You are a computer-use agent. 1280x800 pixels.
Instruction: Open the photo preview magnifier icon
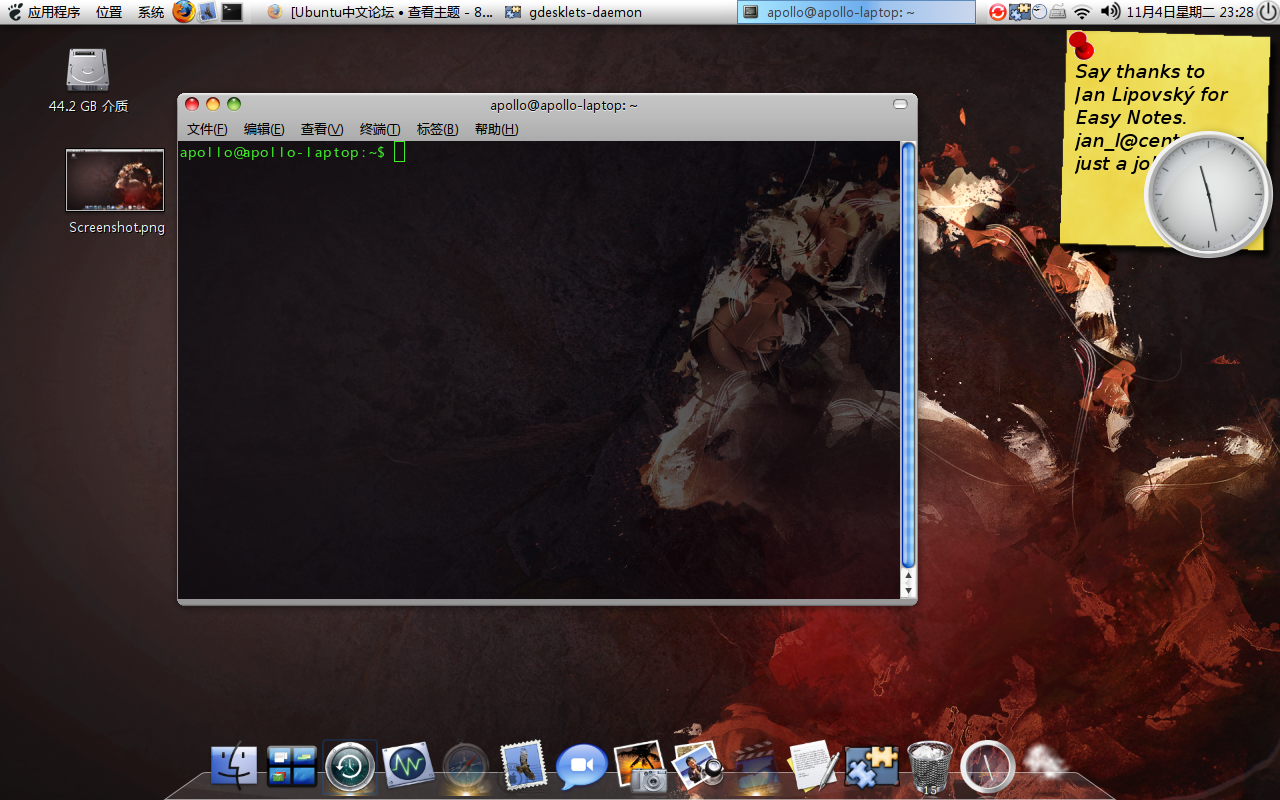pos(698,766)
